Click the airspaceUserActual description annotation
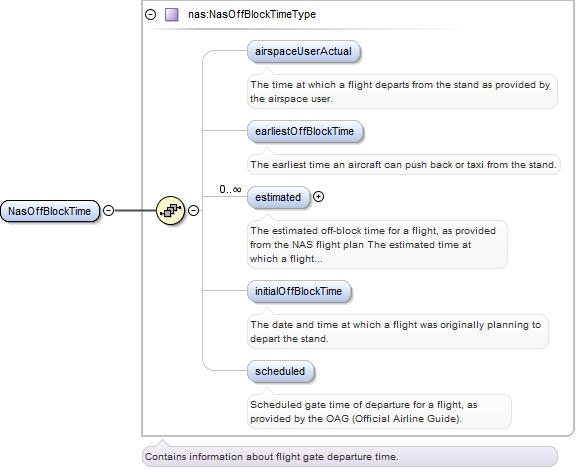 click(402, 92)
